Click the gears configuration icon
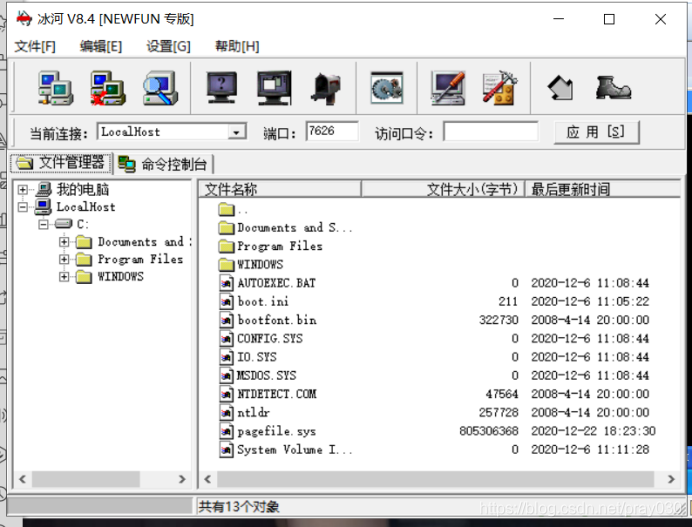The width and height of the screenshot is (692, 527). [x=387, y=88]
